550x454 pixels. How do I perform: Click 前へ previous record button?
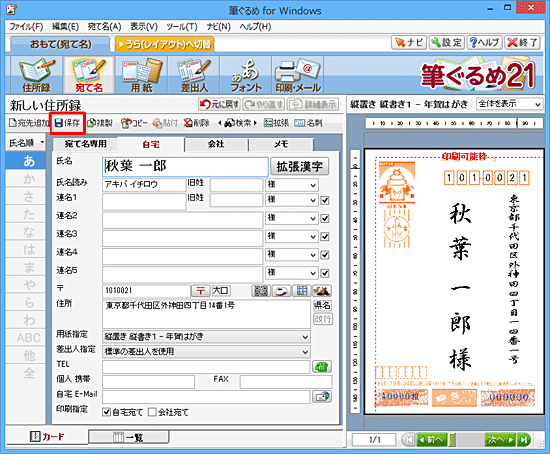[x=432, y=440]
